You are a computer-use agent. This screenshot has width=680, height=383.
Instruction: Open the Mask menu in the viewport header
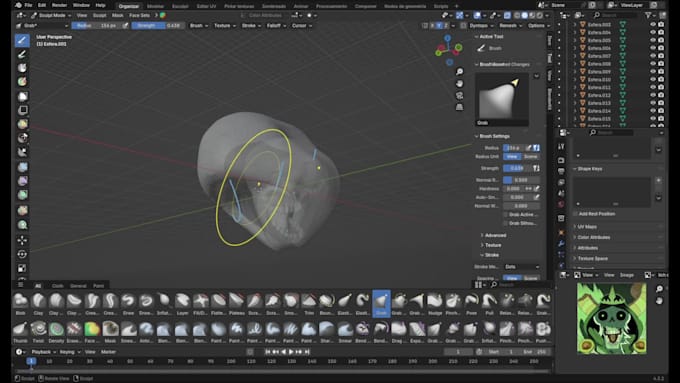click(x=118, y=15)
